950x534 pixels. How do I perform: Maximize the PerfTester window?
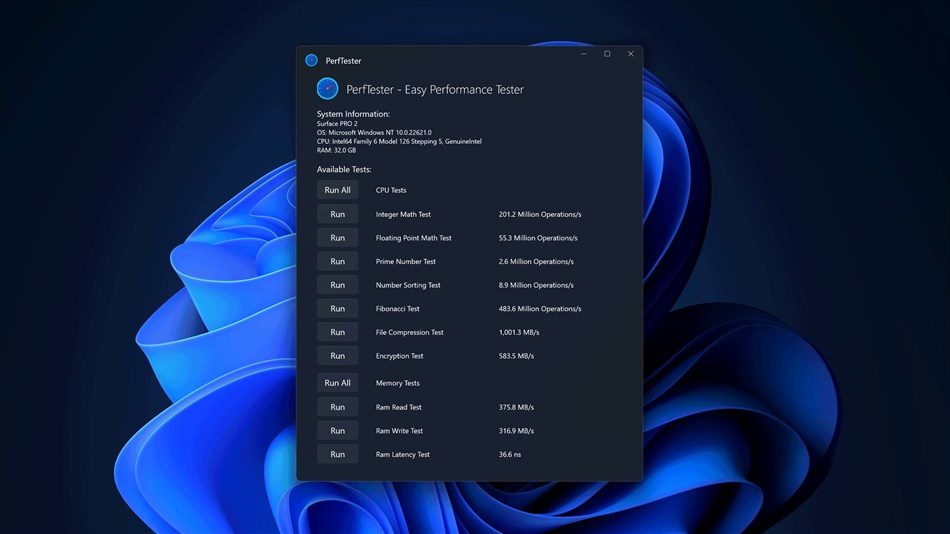click(607, 54)
